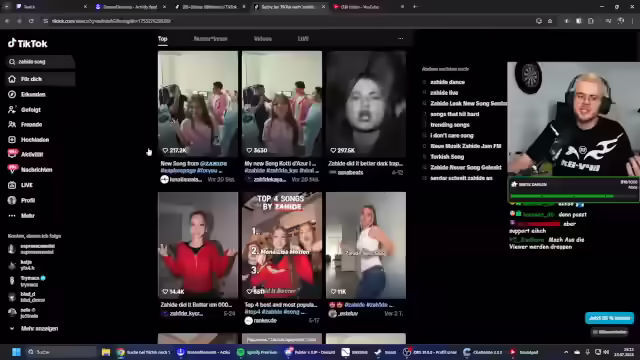The width and height of the screenshot is (640, 360).
Task: Open a new browser tab
Action: [415, 7]
